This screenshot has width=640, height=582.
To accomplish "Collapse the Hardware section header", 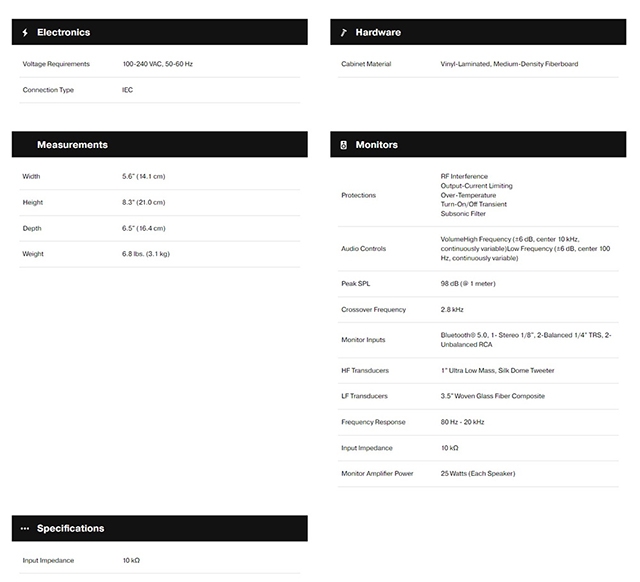I will pyautogui.click(x=477, y=33).
